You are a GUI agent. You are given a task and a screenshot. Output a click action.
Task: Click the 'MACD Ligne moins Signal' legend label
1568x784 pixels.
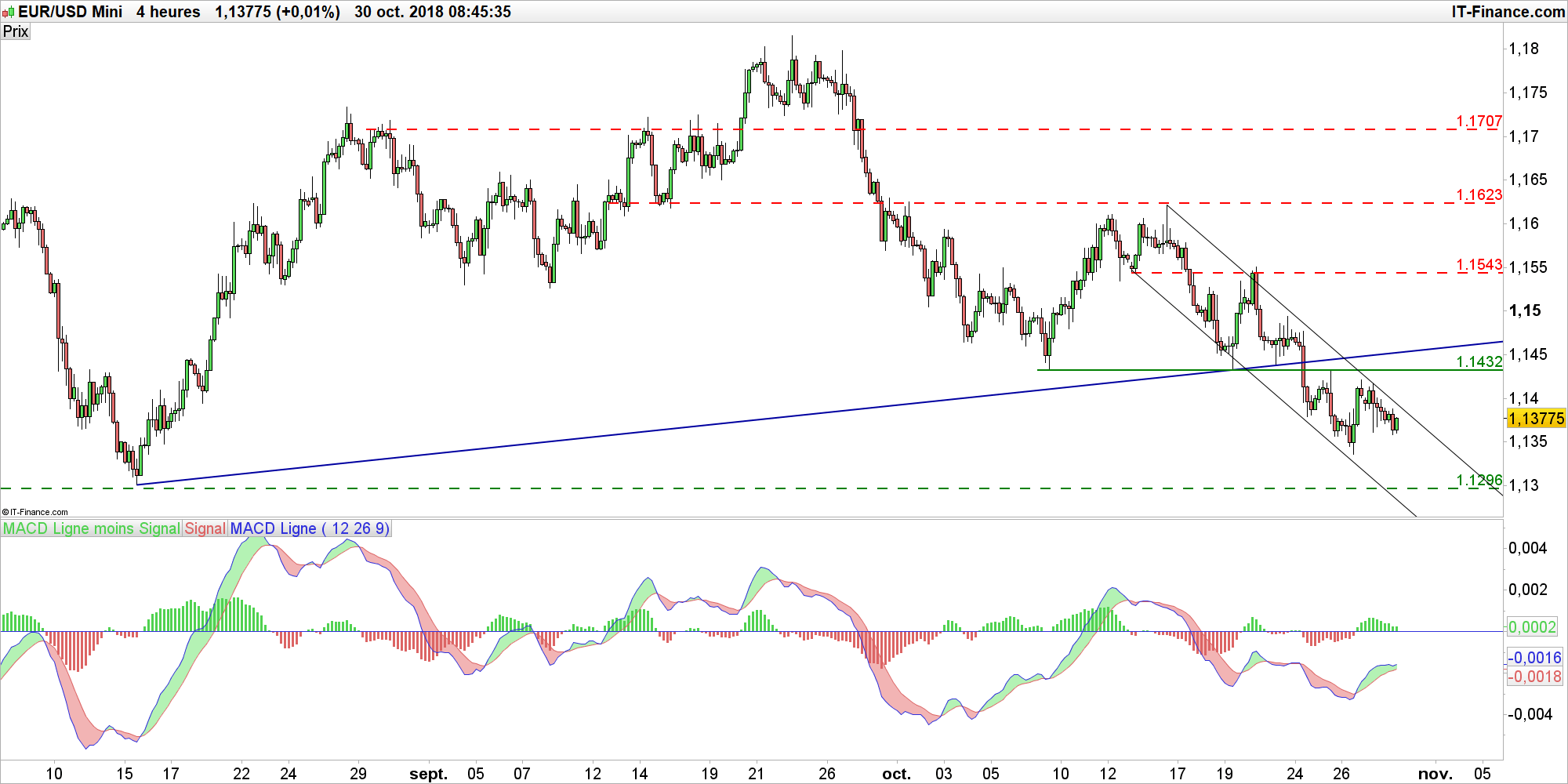[x=92, y=528]
